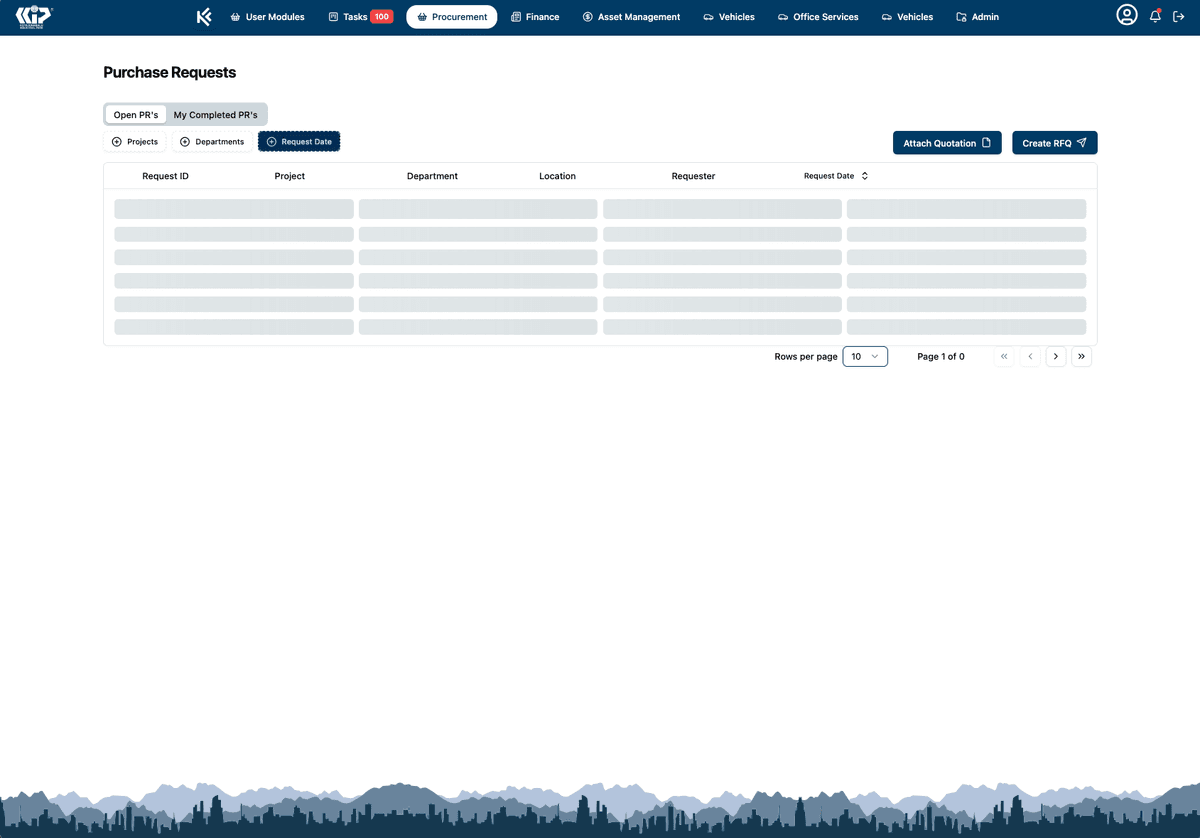Click the Create RFQ send icon

pos(1081,142)
